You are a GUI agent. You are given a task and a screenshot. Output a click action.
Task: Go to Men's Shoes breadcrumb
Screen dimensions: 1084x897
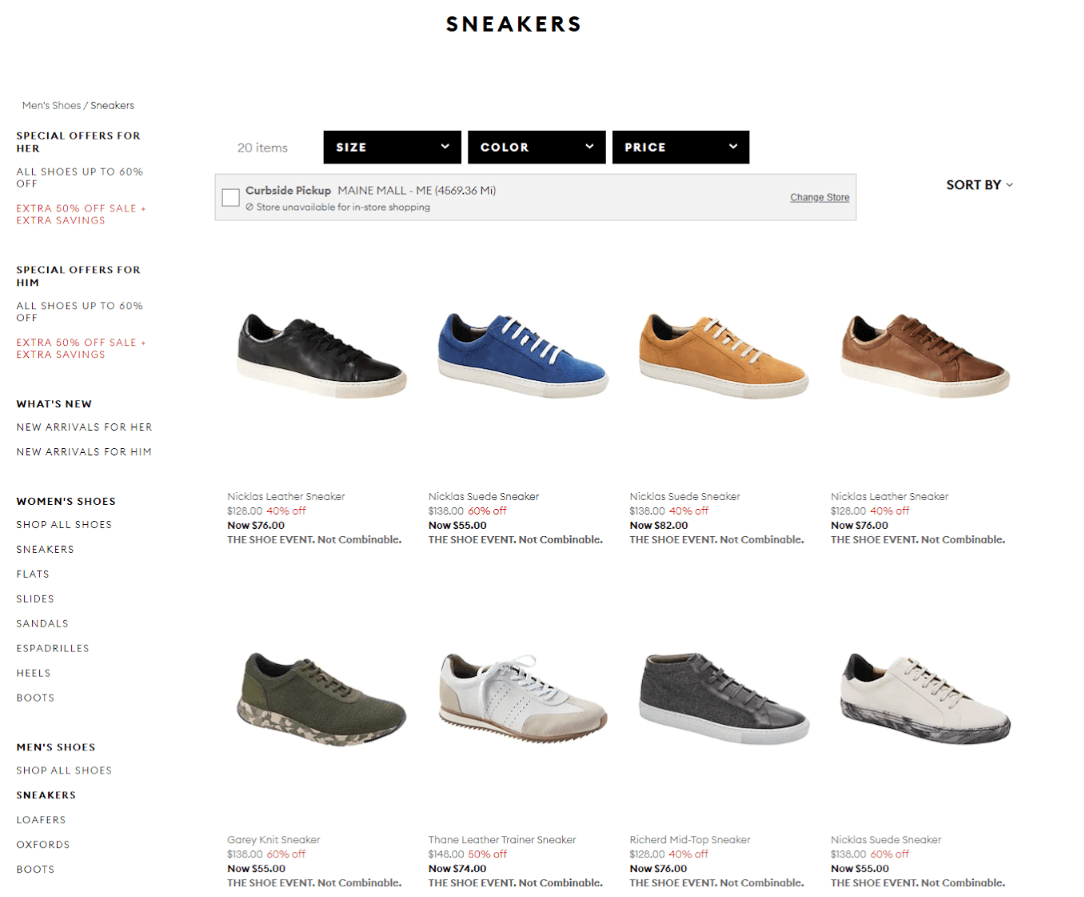(x=51, y=106)
